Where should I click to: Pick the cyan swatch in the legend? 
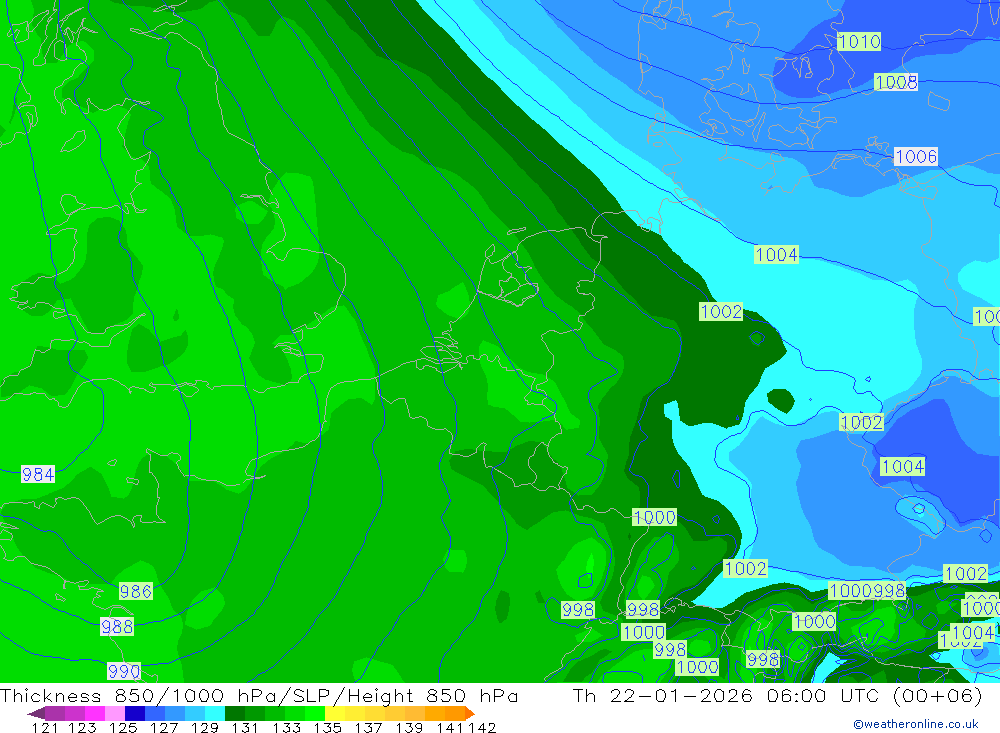point(214,713)
